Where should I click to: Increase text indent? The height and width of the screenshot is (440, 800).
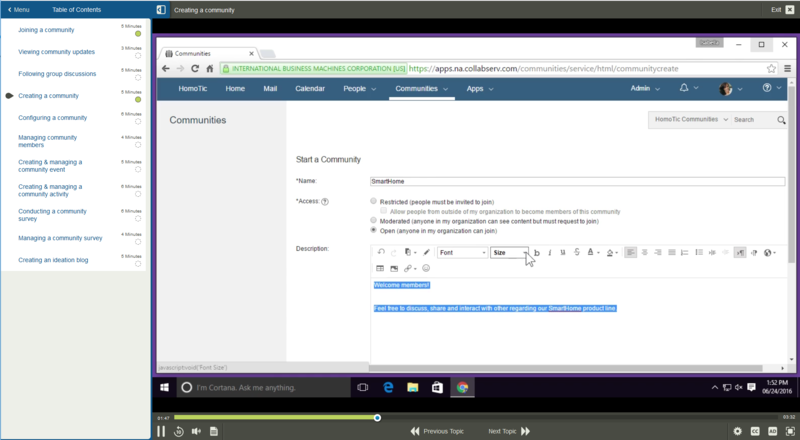pos(712,253)
